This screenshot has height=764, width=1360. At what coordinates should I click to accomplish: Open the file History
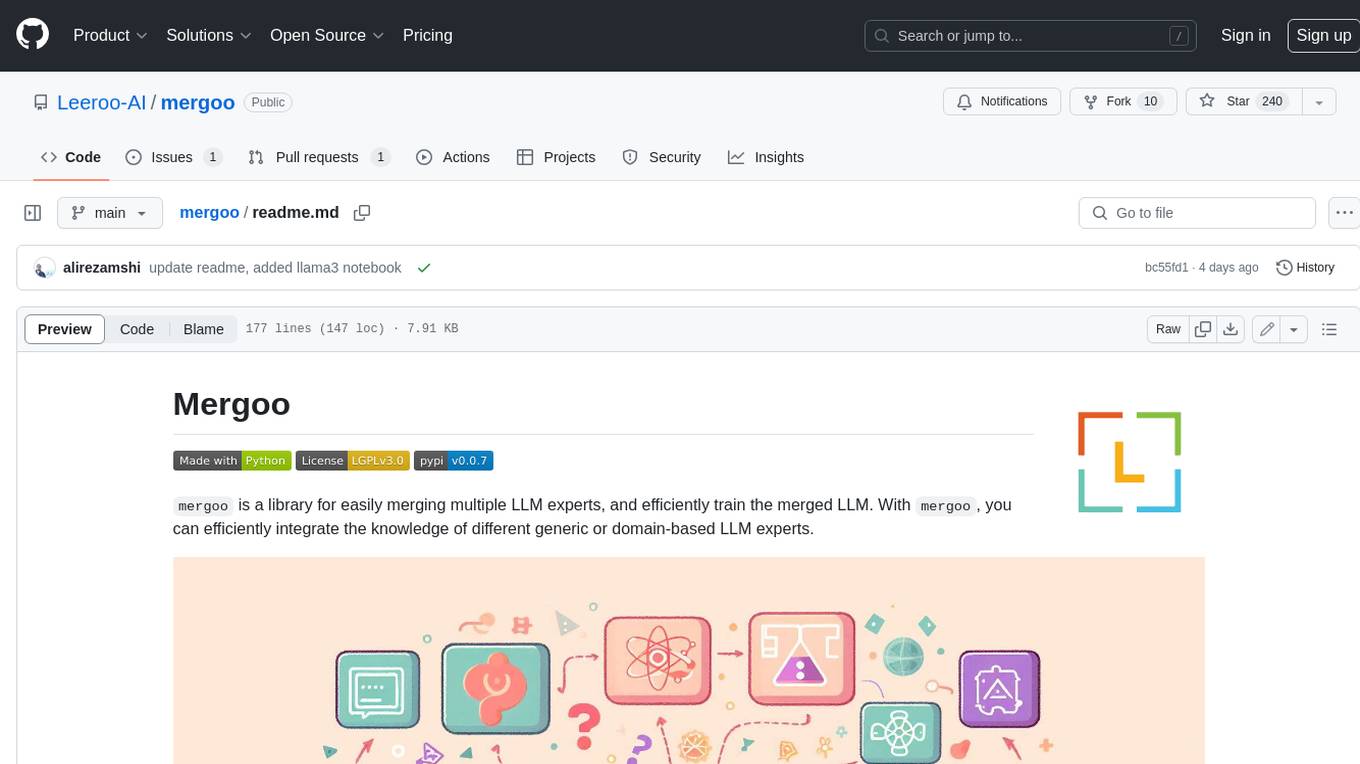(x=1305, y=268)
